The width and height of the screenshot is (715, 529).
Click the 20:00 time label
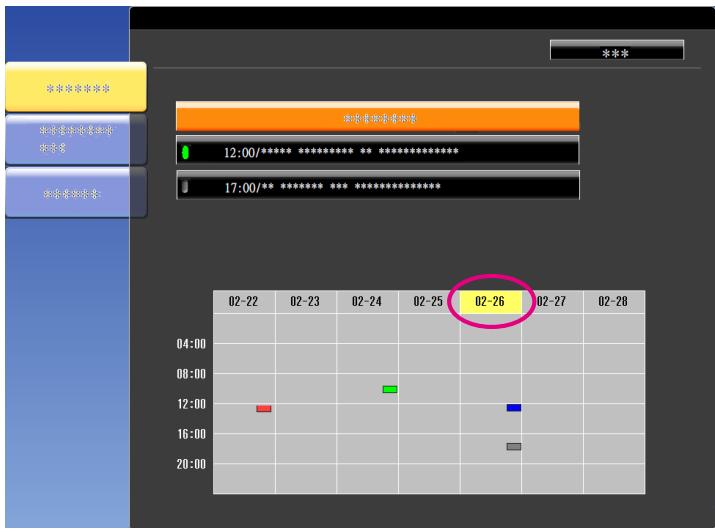tap(191, 464)
